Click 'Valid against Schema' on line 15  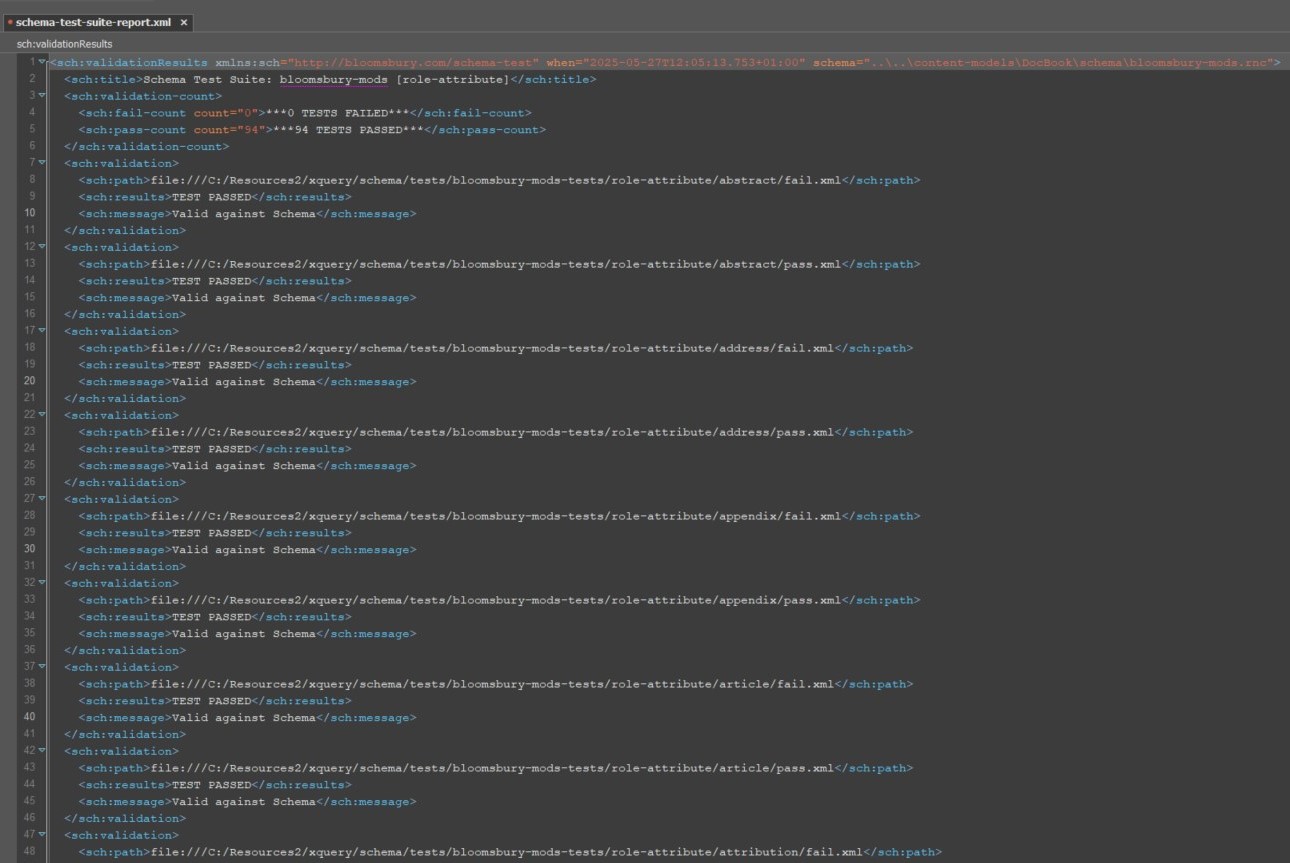[244, 298]
